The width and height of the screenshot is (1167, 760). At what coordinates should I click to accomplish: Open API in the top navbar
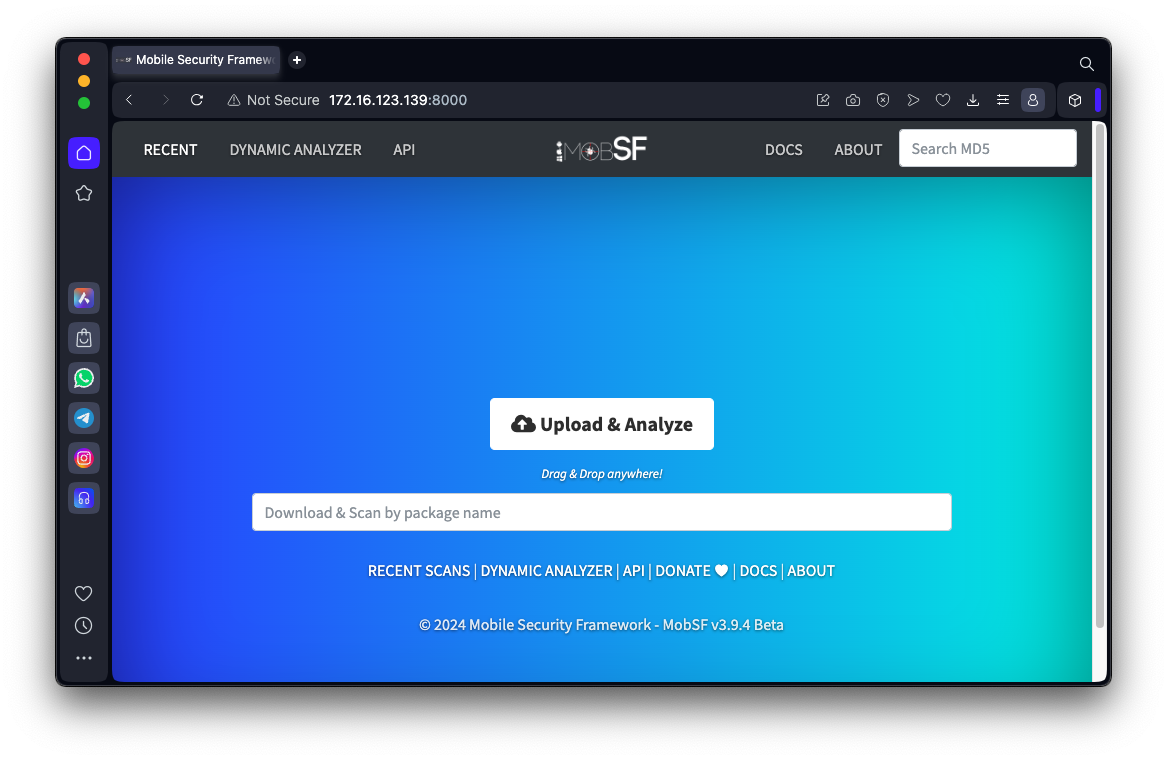(404, 150)
